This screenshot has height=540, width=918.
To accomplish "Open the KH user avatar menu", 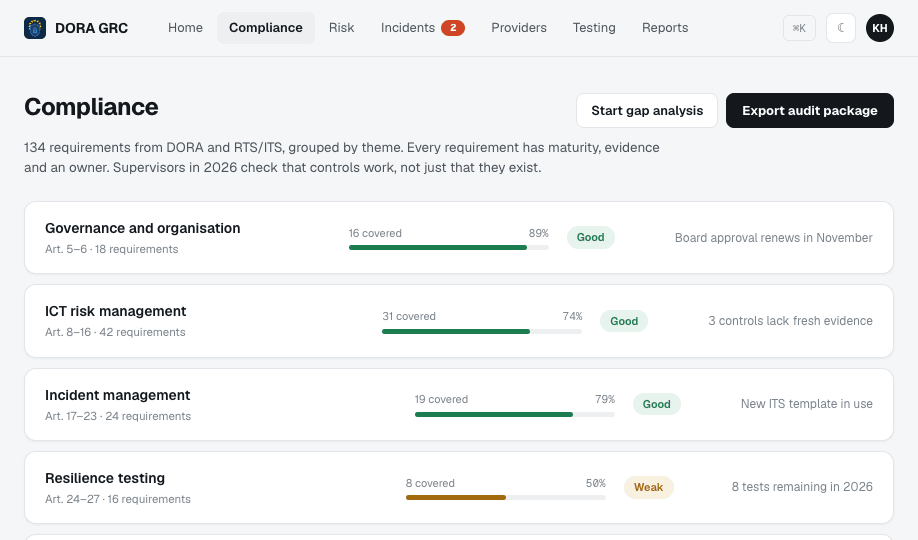I will [879, 28].
